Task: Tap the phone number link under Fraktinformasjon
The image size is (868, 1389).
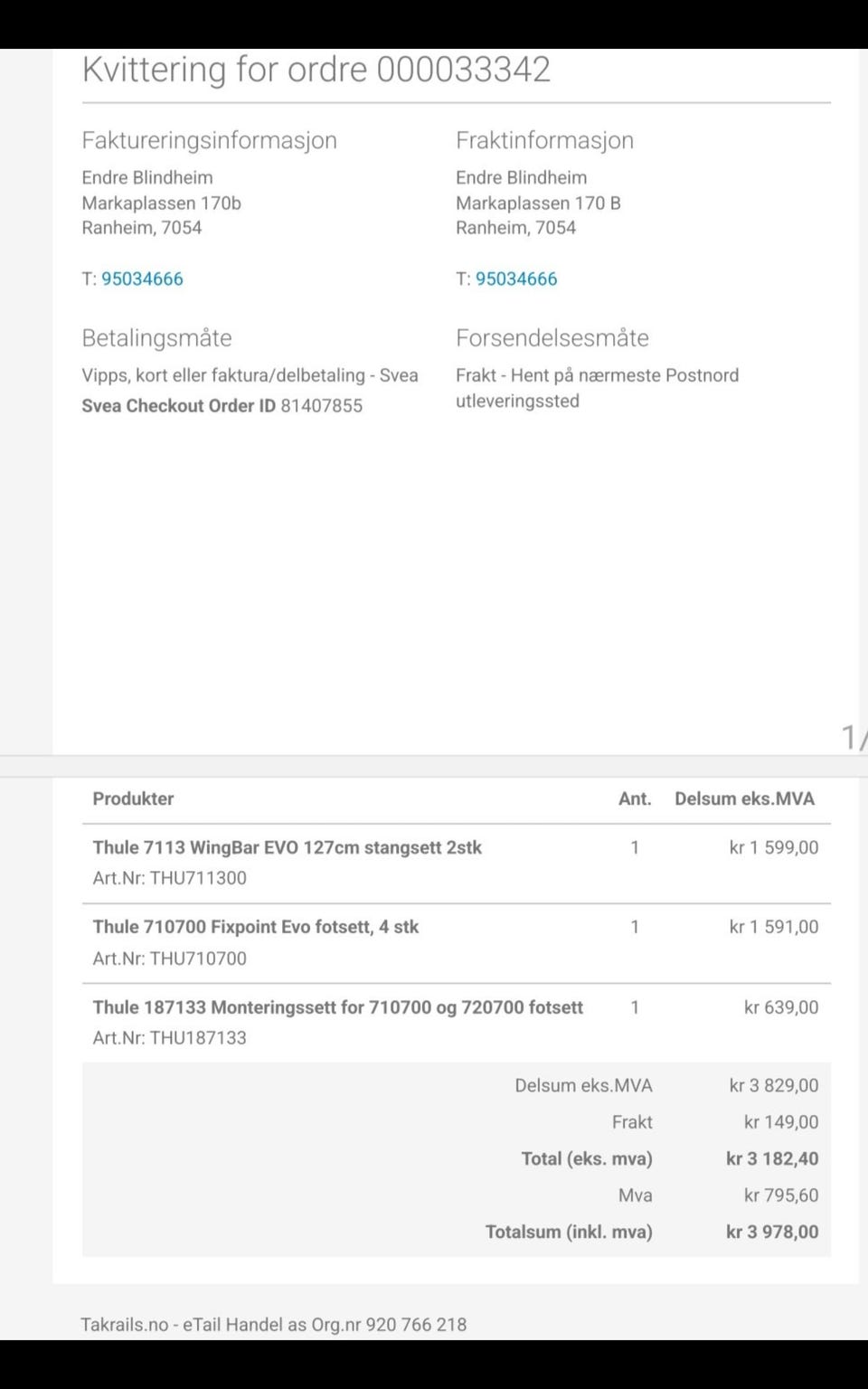Action: (516, 279)
